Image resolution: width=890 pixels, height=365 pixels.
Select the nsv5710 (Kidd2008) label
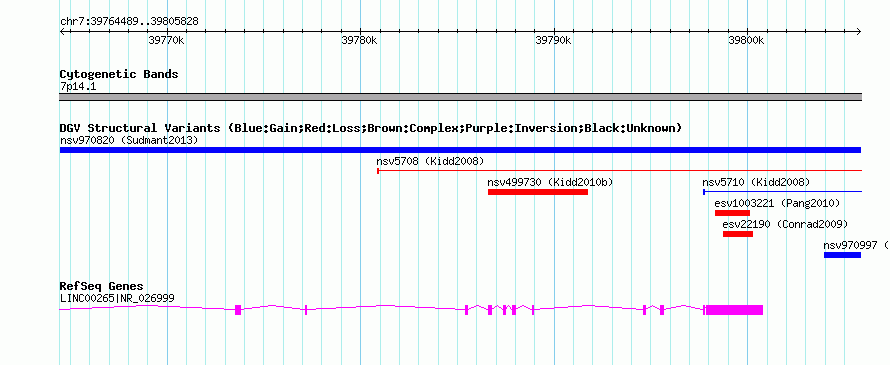point(756,182)
